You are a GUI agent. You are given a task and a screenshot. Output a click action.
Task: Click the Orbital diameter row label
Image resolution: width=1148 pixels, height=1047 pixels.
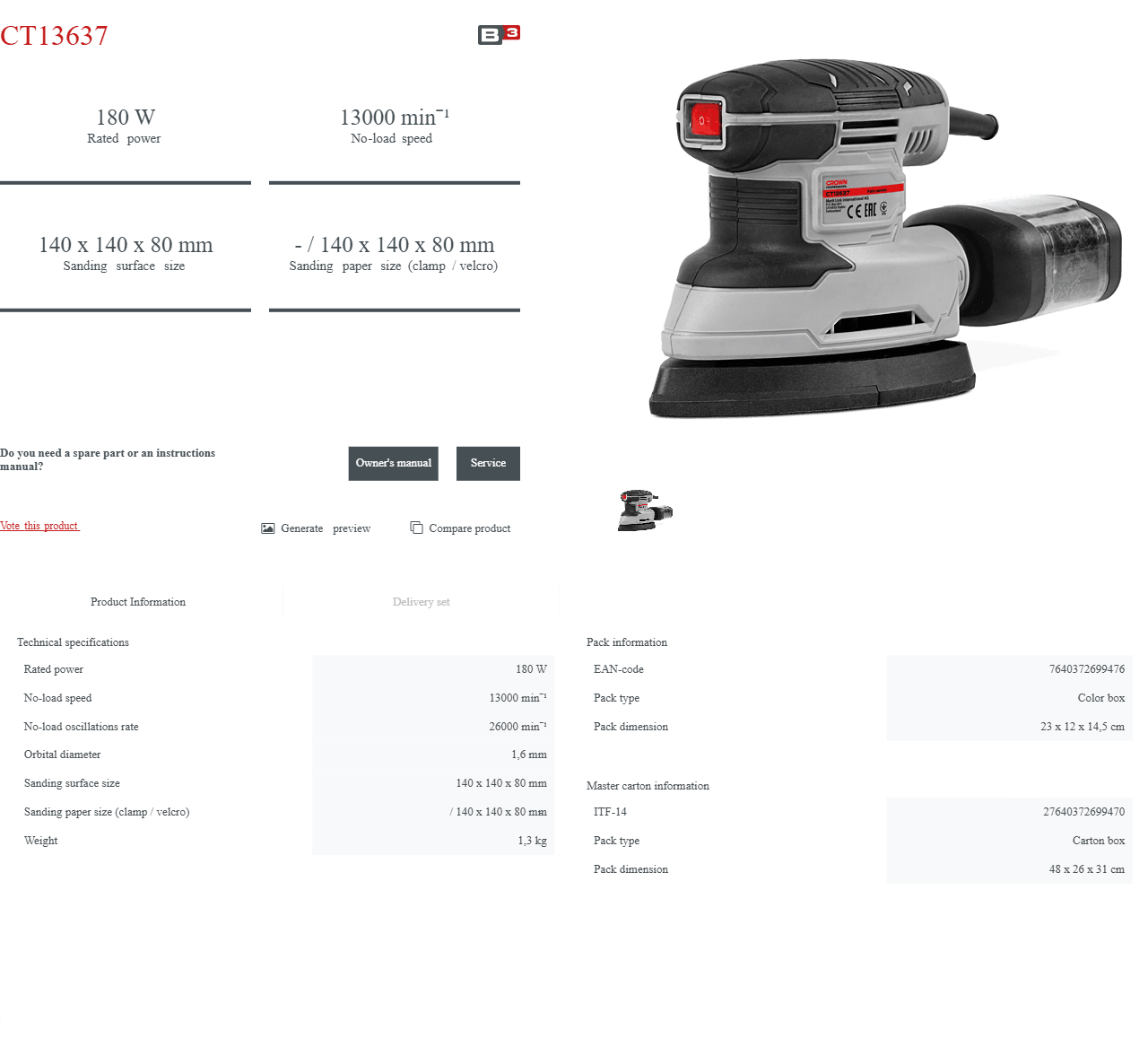pyautogui.click(x=62, y=755)
